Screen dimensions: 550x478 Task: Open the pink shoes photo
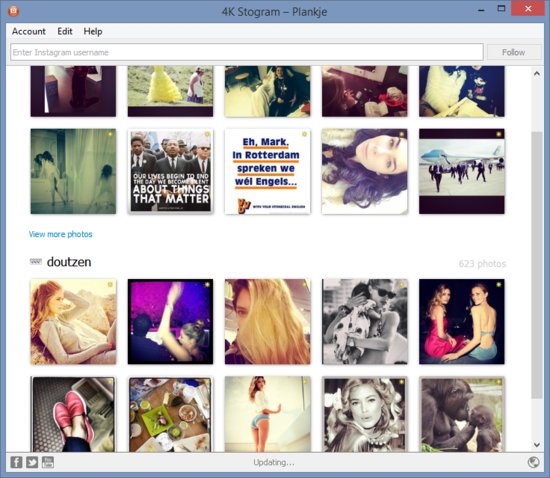pos(73,414)
